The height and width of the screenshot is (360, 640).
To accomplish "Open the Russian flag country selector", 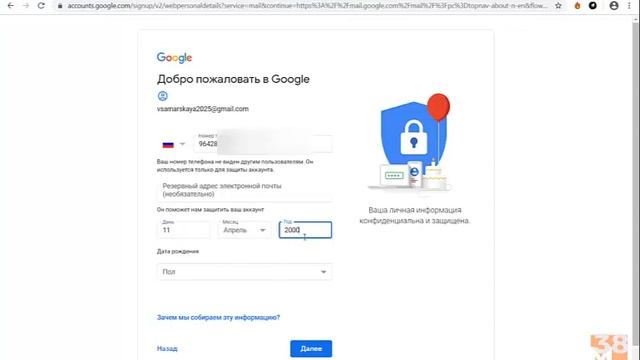I will [173, 144].
